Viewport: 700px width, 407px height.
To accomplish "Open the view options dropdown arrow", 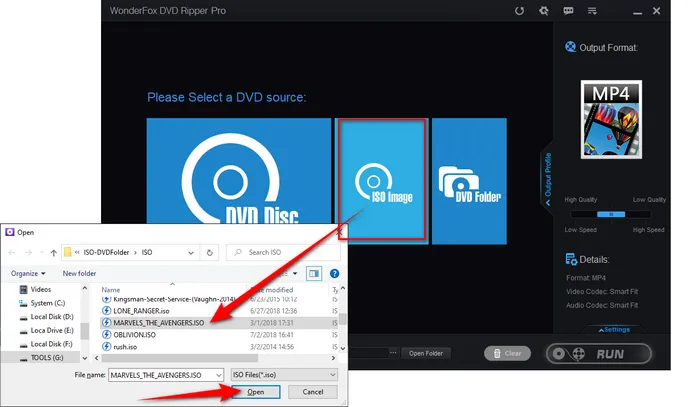I will pos(295,274).
